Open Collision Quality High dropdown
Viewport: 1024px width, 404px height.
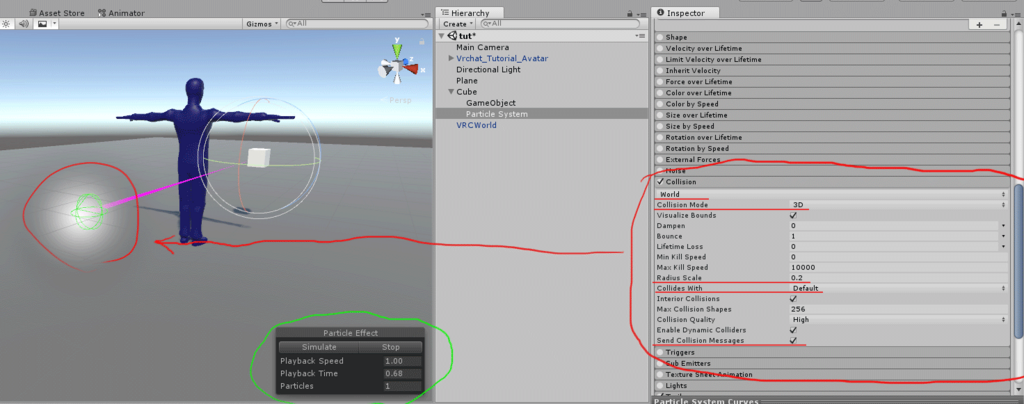898,320
